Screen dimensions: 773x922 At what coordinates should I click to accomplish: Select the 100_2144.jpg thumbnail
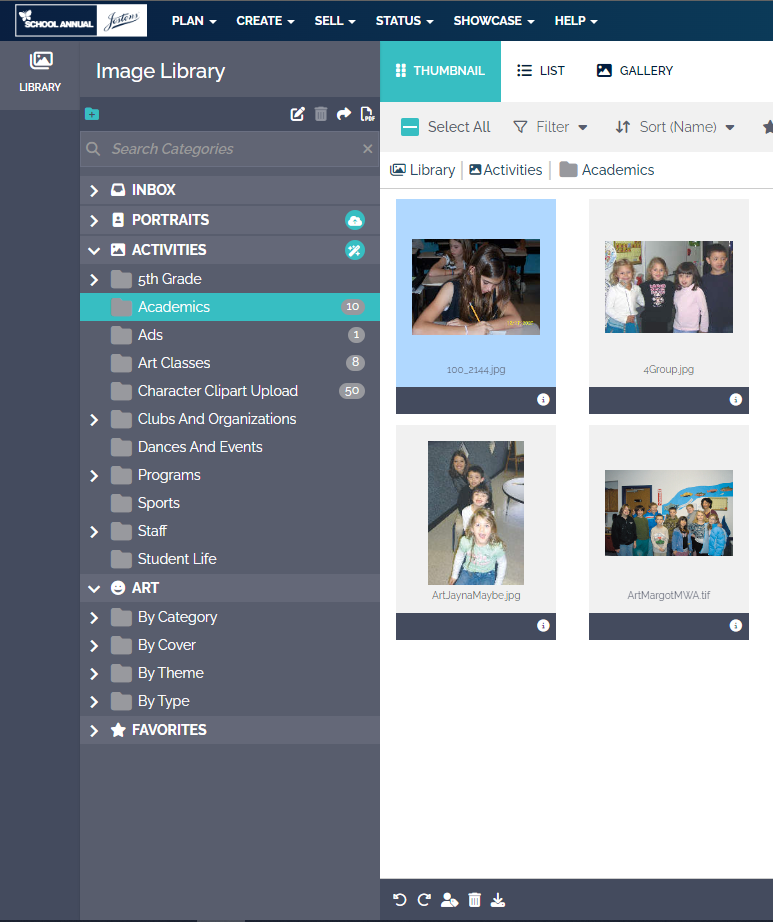click(476, 287)
